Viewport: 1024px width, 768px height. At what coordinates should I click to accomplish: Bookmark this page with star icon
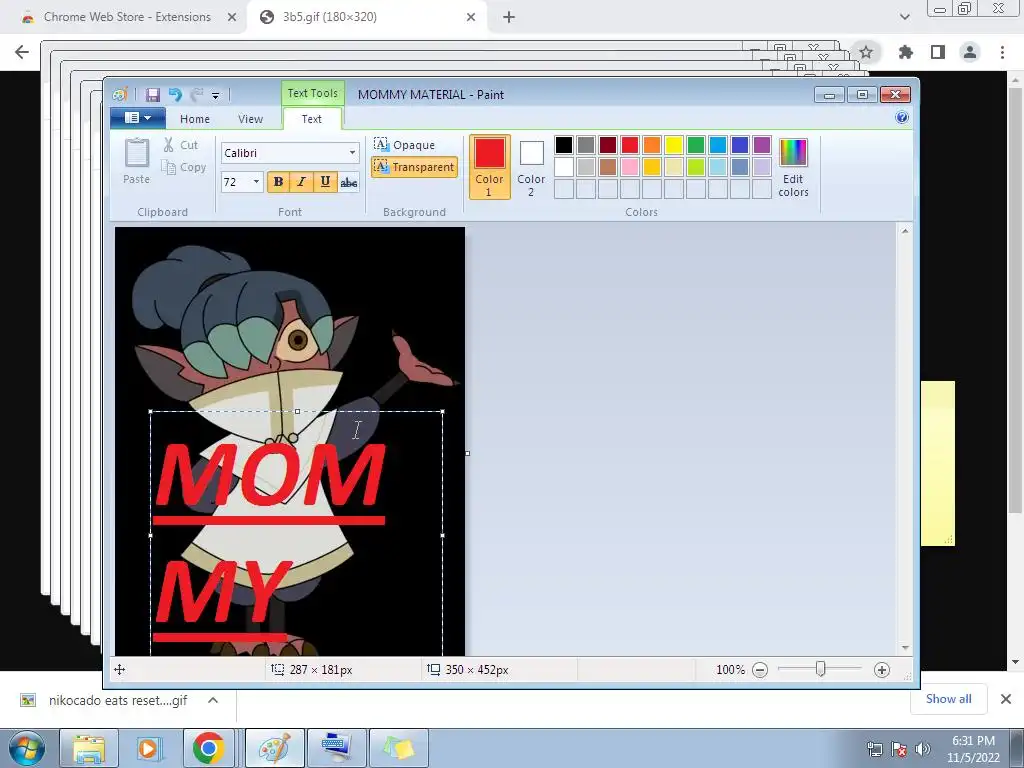(x=866, y=52)
